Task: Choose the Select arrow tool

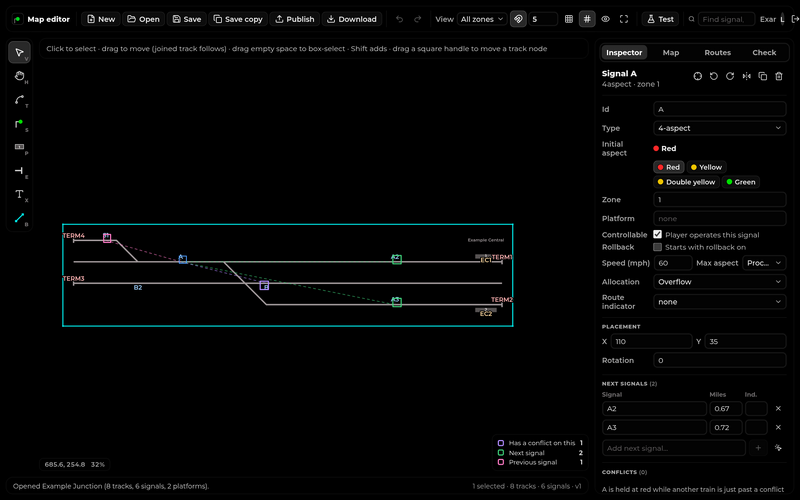Action: point(19,53)
